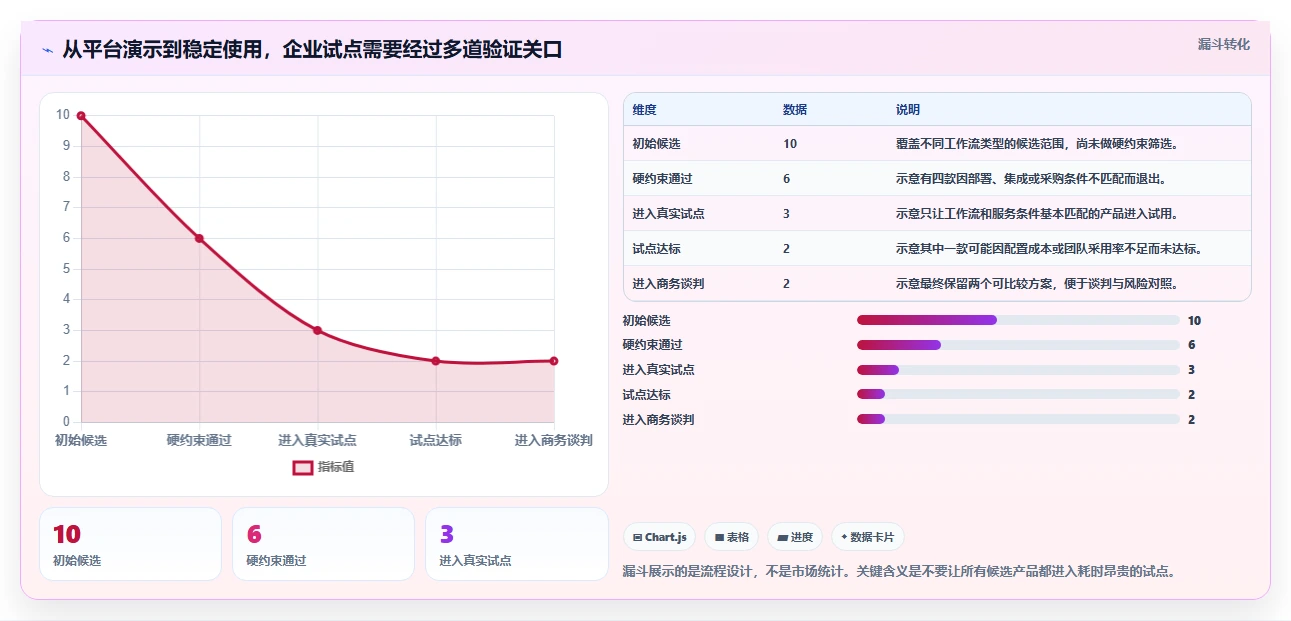Click the 进度 tag chip
Screen dimensions: 1291x621
(x=794, y=537)
